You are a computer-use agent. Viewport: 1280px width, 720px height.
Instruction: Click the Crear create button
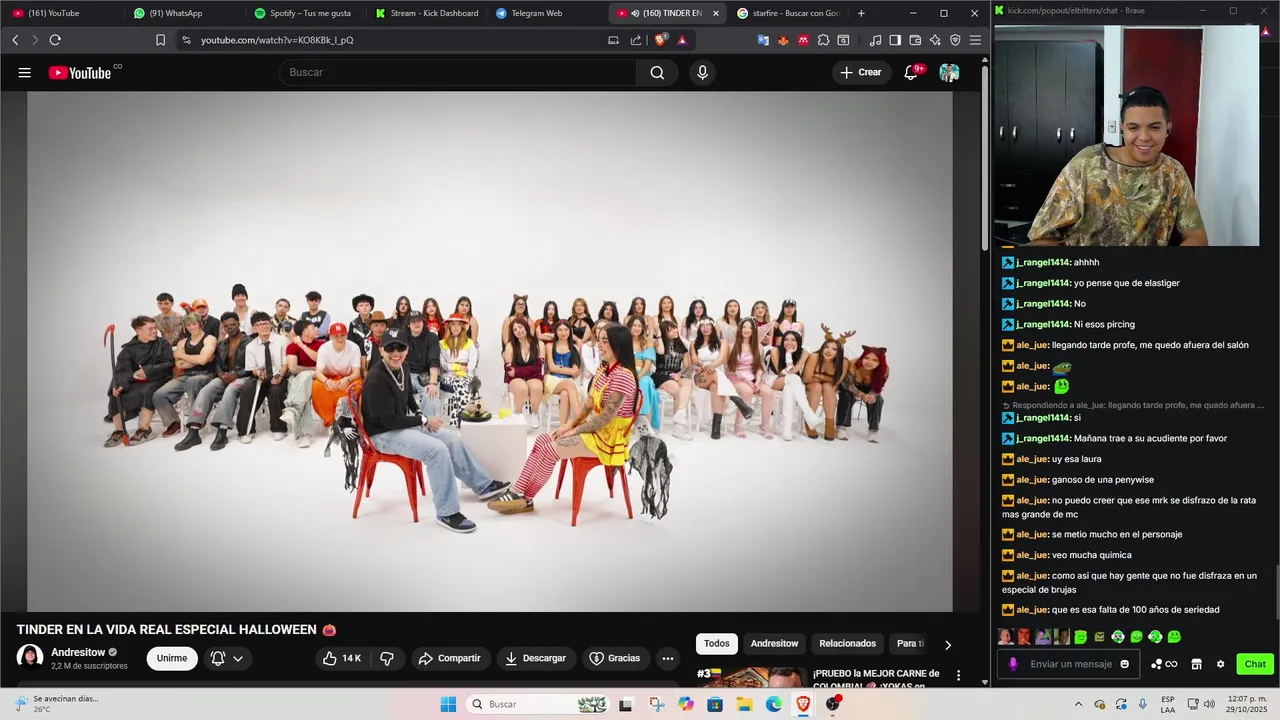coord(861,72)
